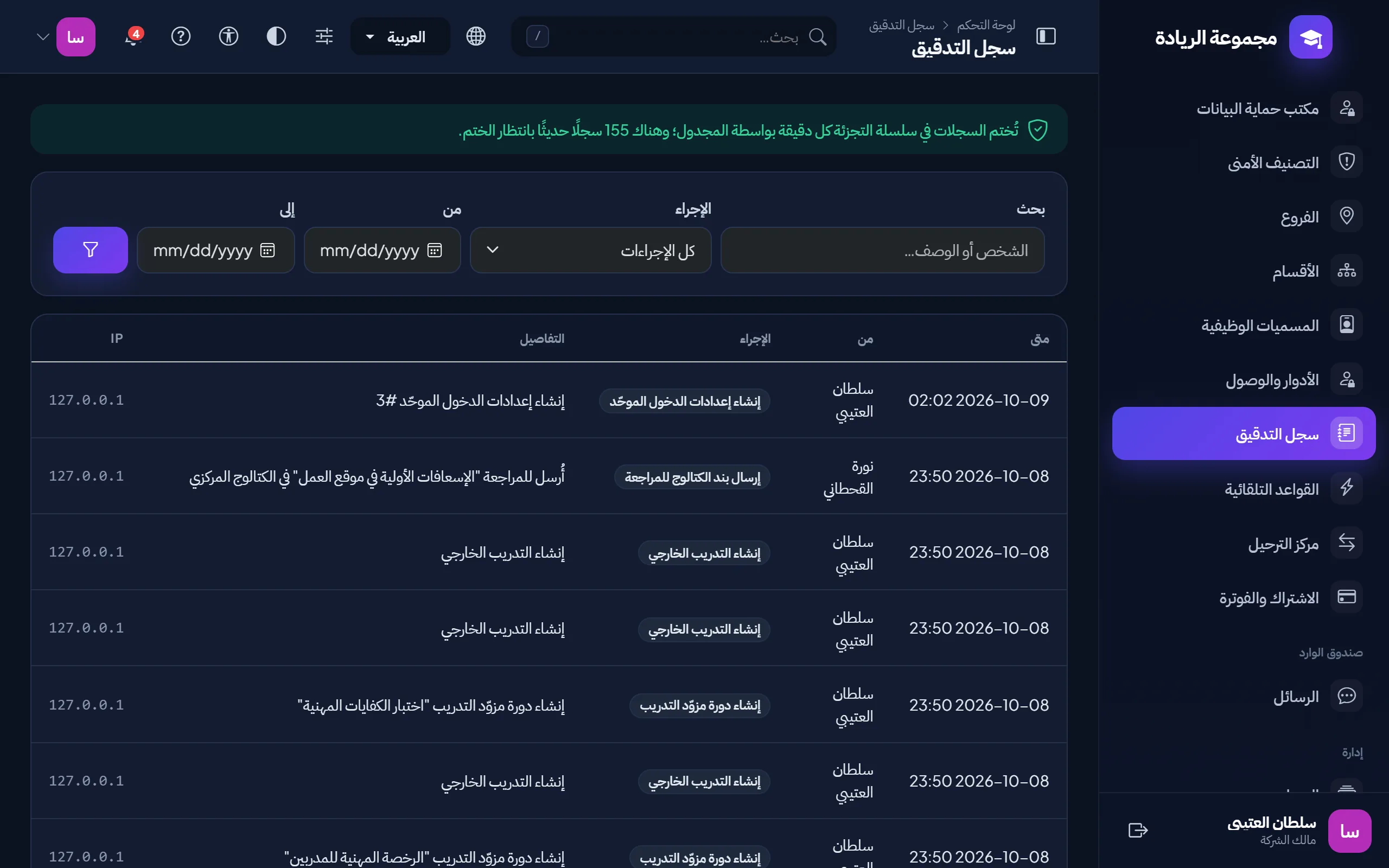Viewport: 1389px width, 868px height.
Task: Open الأقسام in the sidebar
Action: click(1244, 271)
